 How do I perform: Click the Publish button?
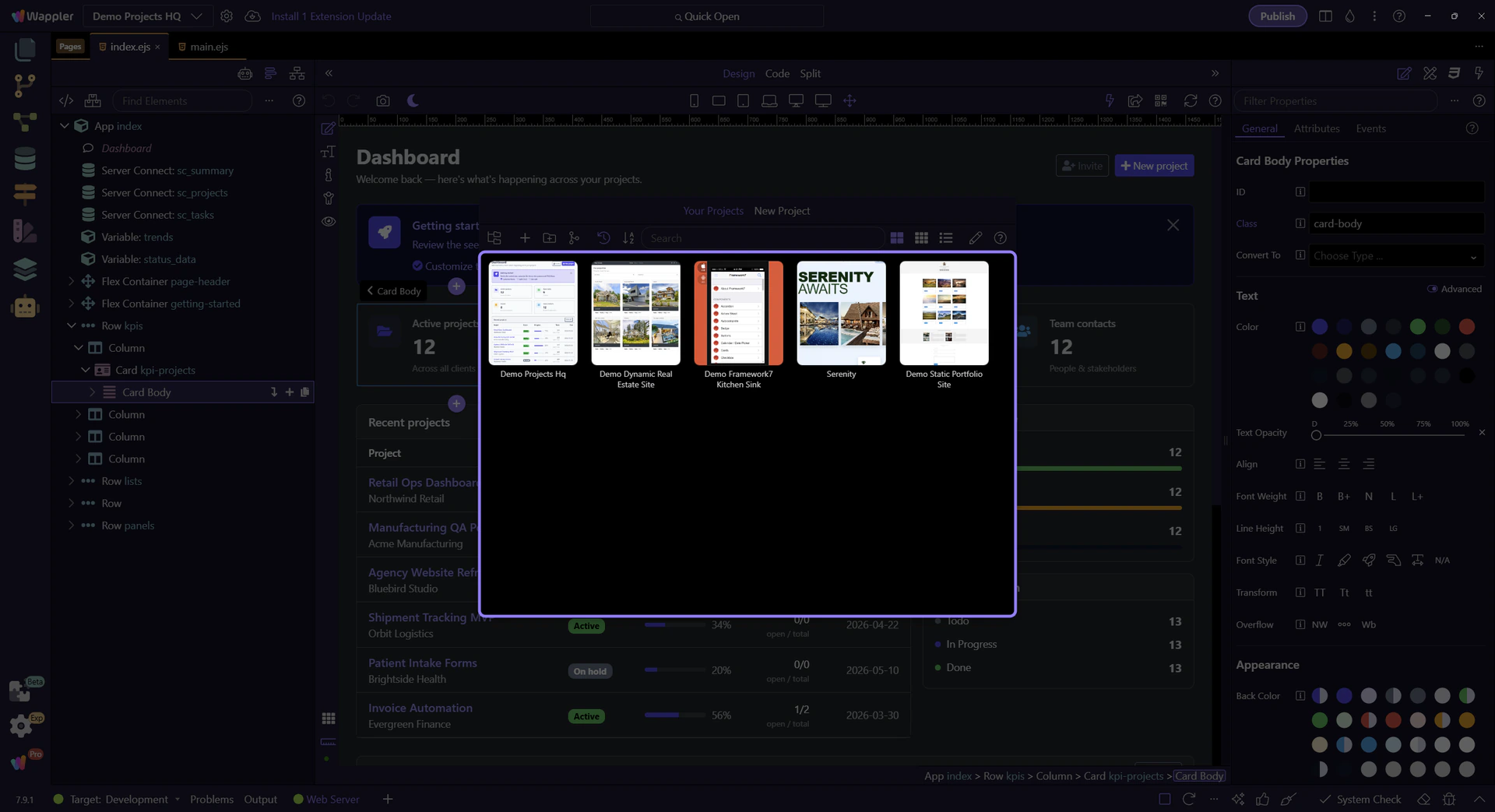tap(1277, 16)
